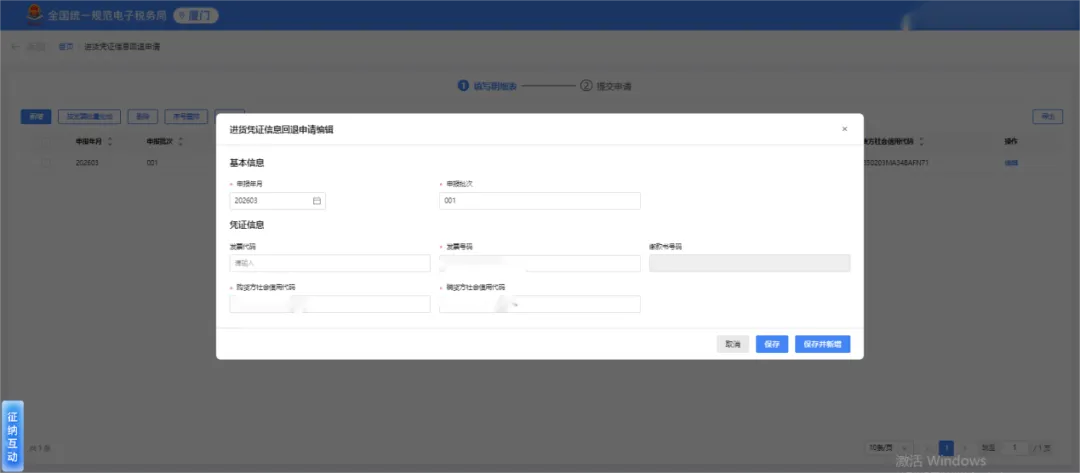
Task: Click the back arrow icon in breadcrumb
Action: (x=15, y=47)
